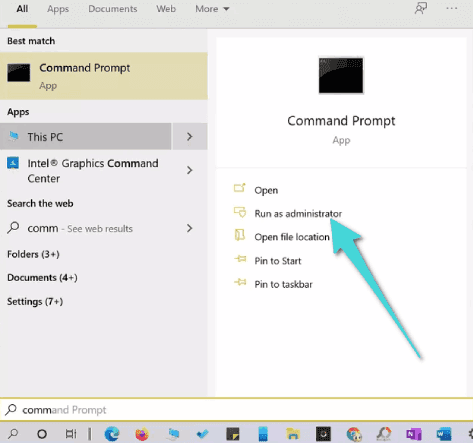Launch Microsoft Edge from the taskbar
Screen dimensions: 473x443
pos(112,434)
